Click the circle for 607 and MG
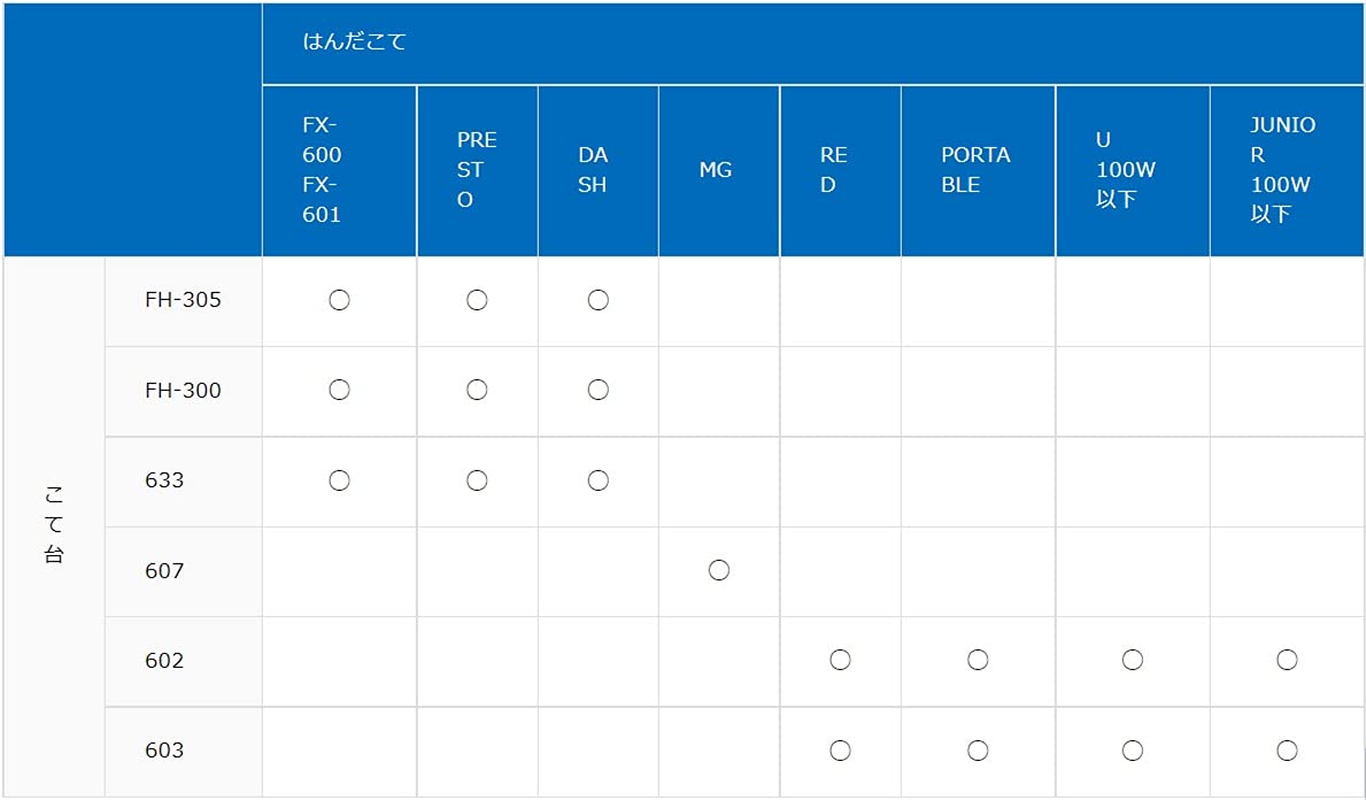Screen dimensions: 1366x800 (x=718, y=571)
